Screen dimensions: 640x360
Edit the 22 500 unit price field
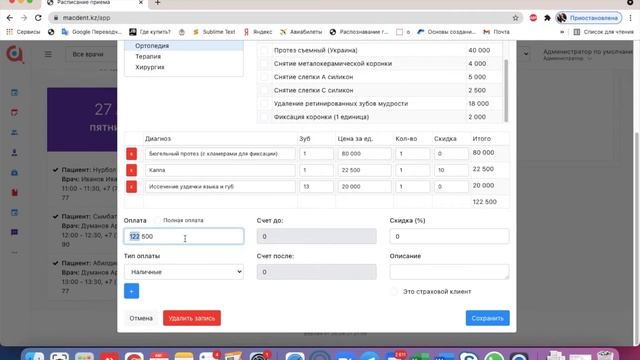tap(364, 170)
